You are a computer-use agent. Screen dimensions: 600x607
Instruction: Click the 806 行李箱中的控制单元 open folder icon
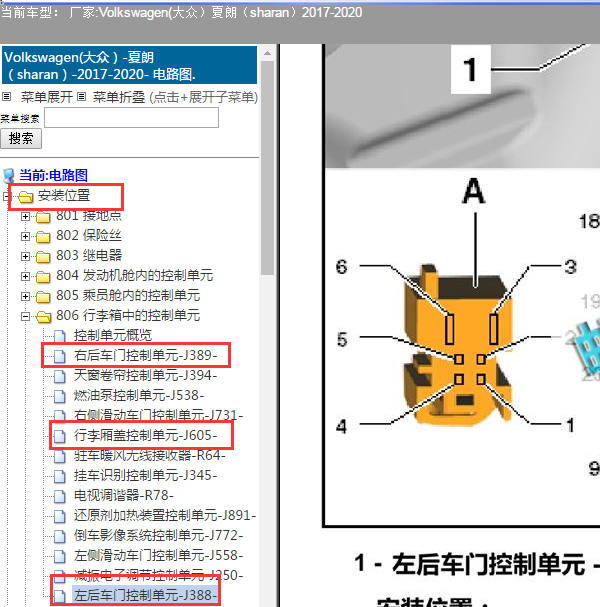point(43,317)
